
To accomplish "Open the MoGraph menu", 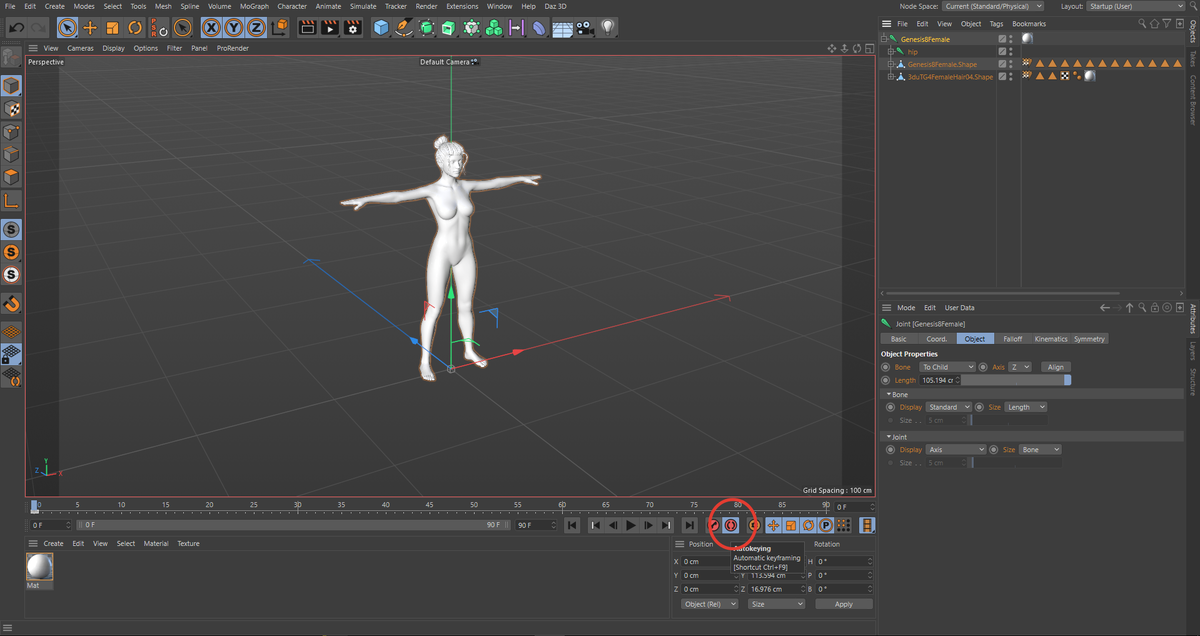I will (x=254, y=6).
